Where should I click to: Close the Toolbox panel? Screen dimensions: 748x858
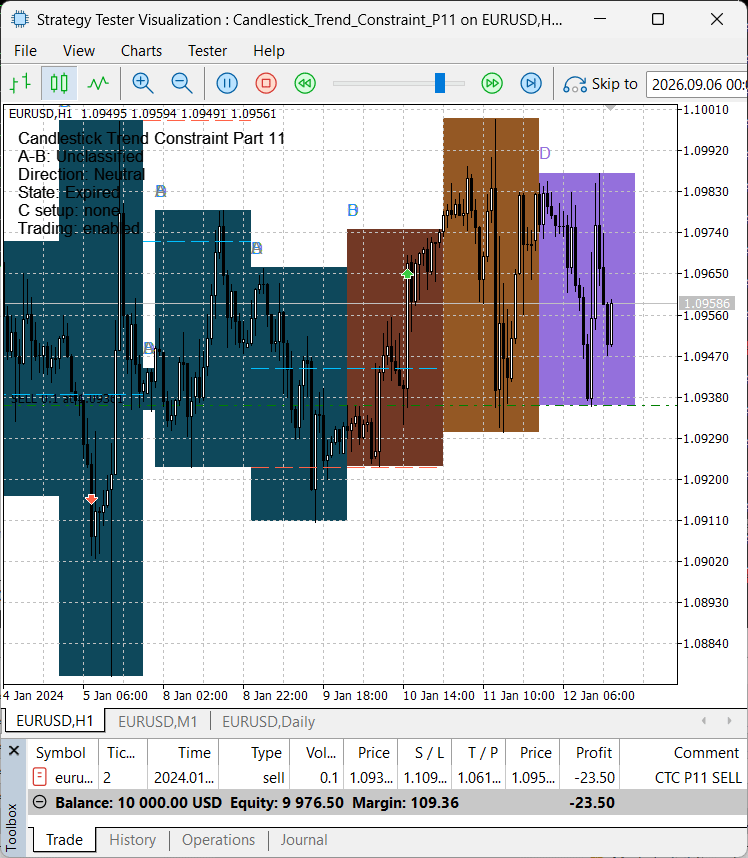point(14,750)
